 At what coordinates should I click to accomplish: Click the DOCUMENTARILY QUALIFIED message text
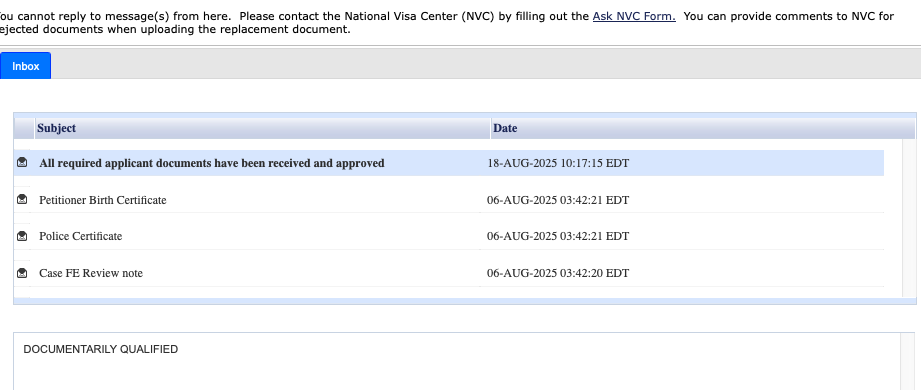pos(100,349)
